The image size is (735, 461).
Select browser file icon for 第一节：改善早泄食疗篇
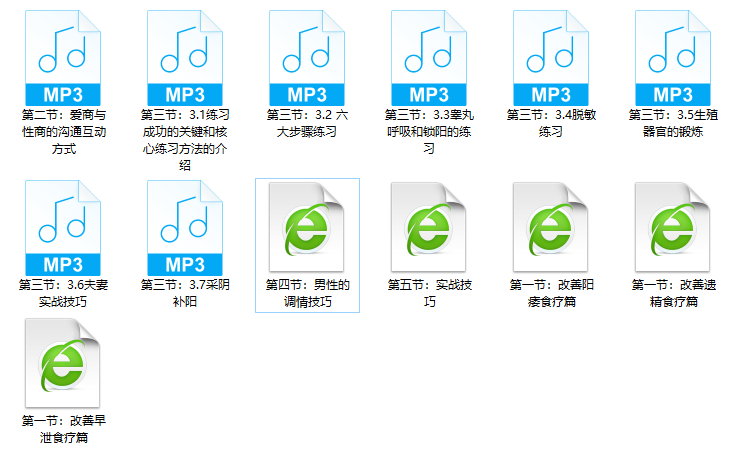63,363
